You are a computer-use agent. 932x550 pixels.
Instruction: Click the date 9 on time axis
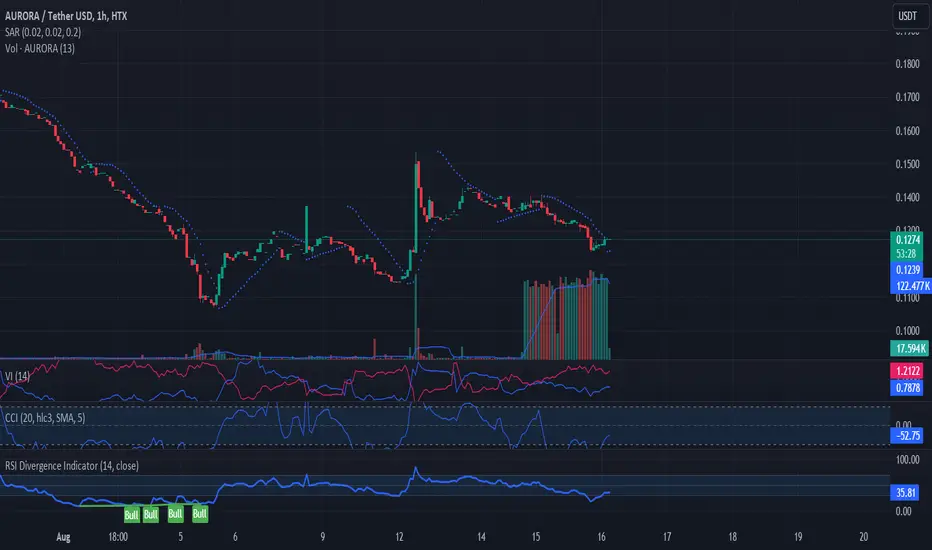coord(323,537)
